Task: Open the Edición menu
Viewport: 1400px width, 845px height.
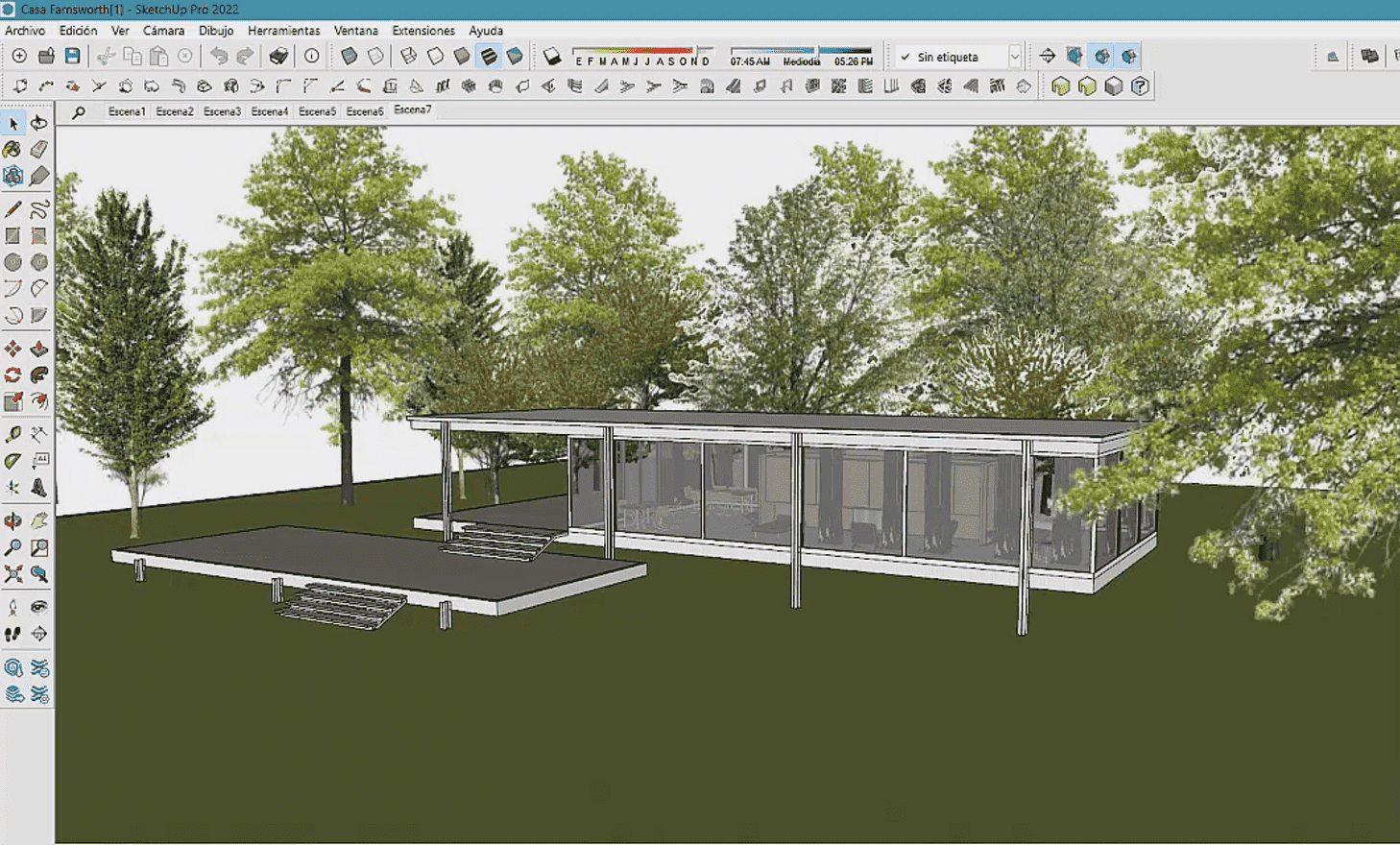Action: point(78,31)
